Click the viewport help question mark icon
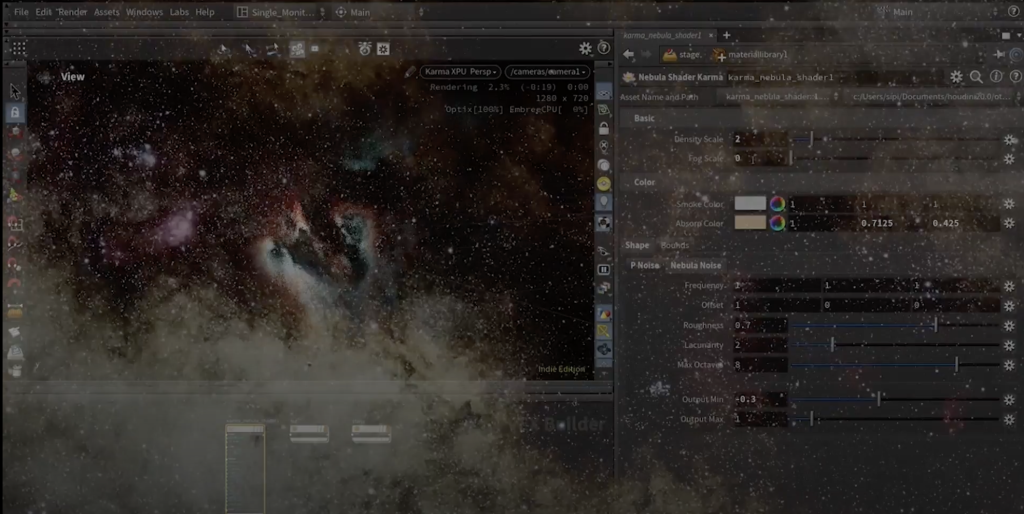Image resolution: width=1024 pixels, height=514 pixels. (603, 48)
